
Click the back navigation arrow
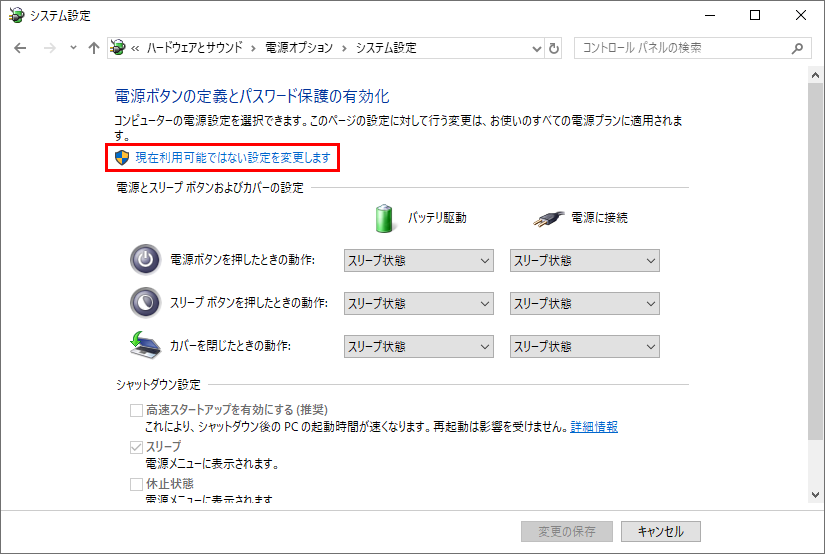[x=20, y=48]
